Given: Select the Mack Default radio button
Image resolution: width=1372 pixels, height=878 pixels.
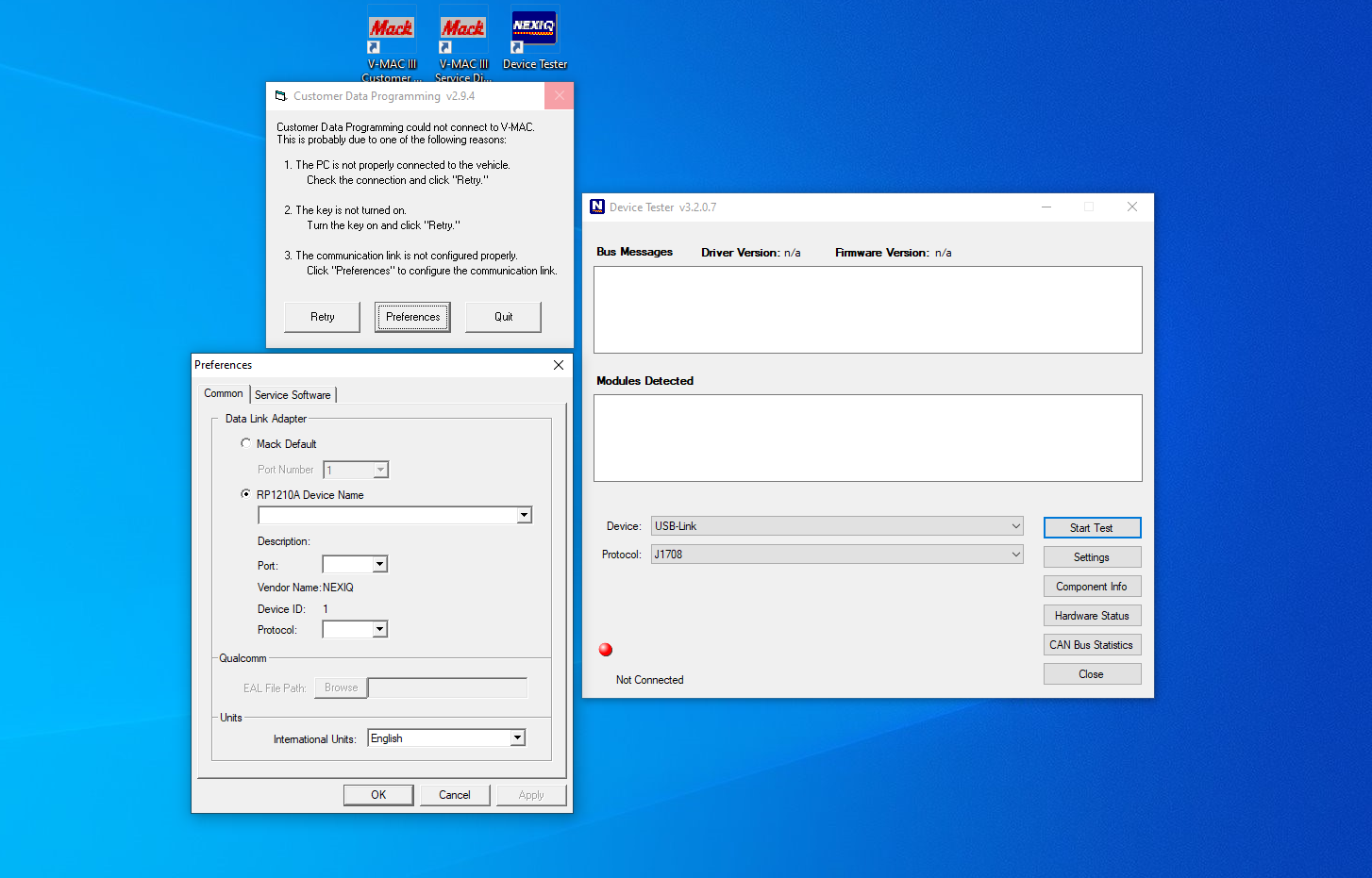Looking at the screenshot, I should pos(245,443).
